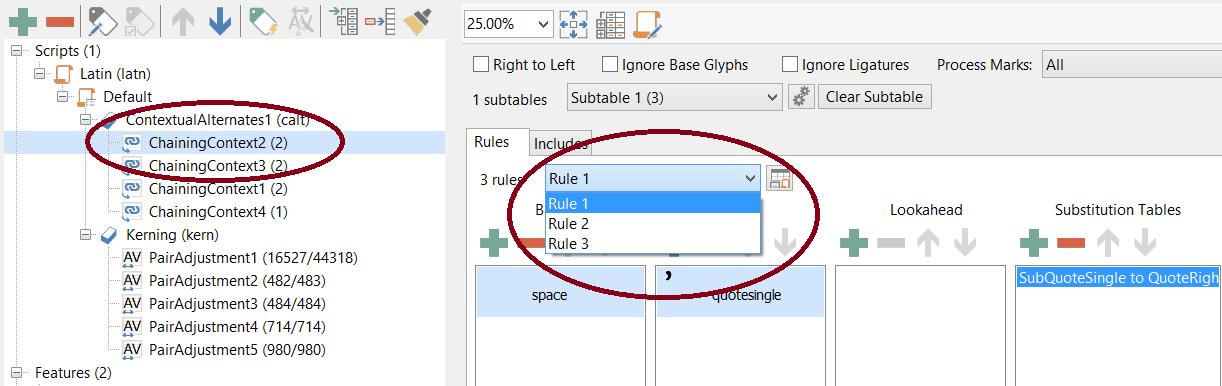Click the red minus remove icon in top toolbar
Screen dimensions: 1222x386
click(x=59, y=21)
